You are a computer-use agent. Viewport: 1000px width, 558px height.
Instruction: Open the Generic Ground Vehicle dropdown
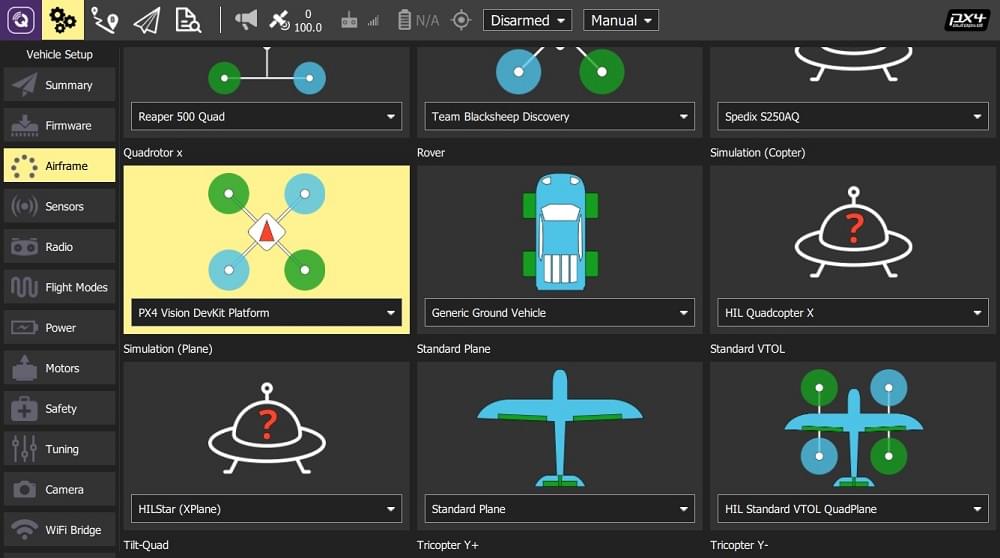(559, 313)
